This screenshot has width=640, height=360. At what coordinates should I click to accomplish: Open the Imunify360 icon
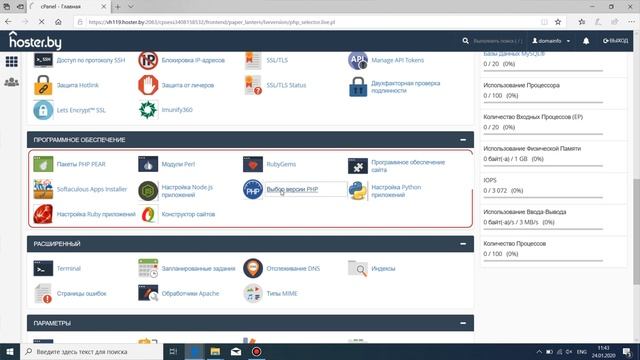(148, 110)
